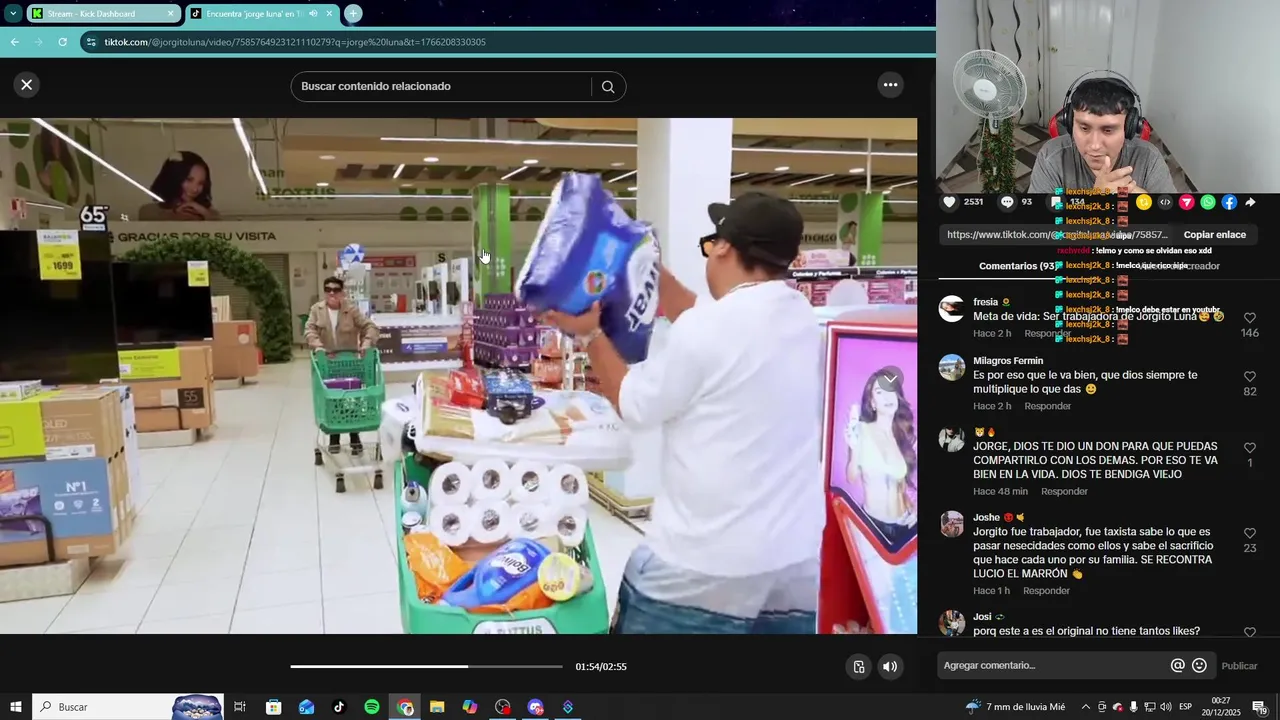Click the taskbar 'Buscar' search box
This screenshot has height=720, width=1280.
(128, 707)
